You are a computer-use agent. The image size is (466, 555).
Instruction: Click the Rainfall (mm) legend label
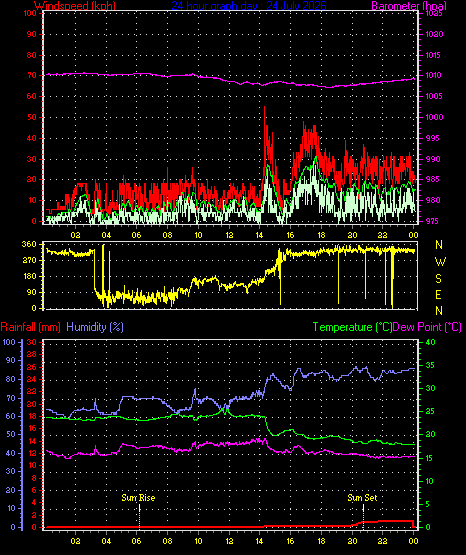(31, 327)
